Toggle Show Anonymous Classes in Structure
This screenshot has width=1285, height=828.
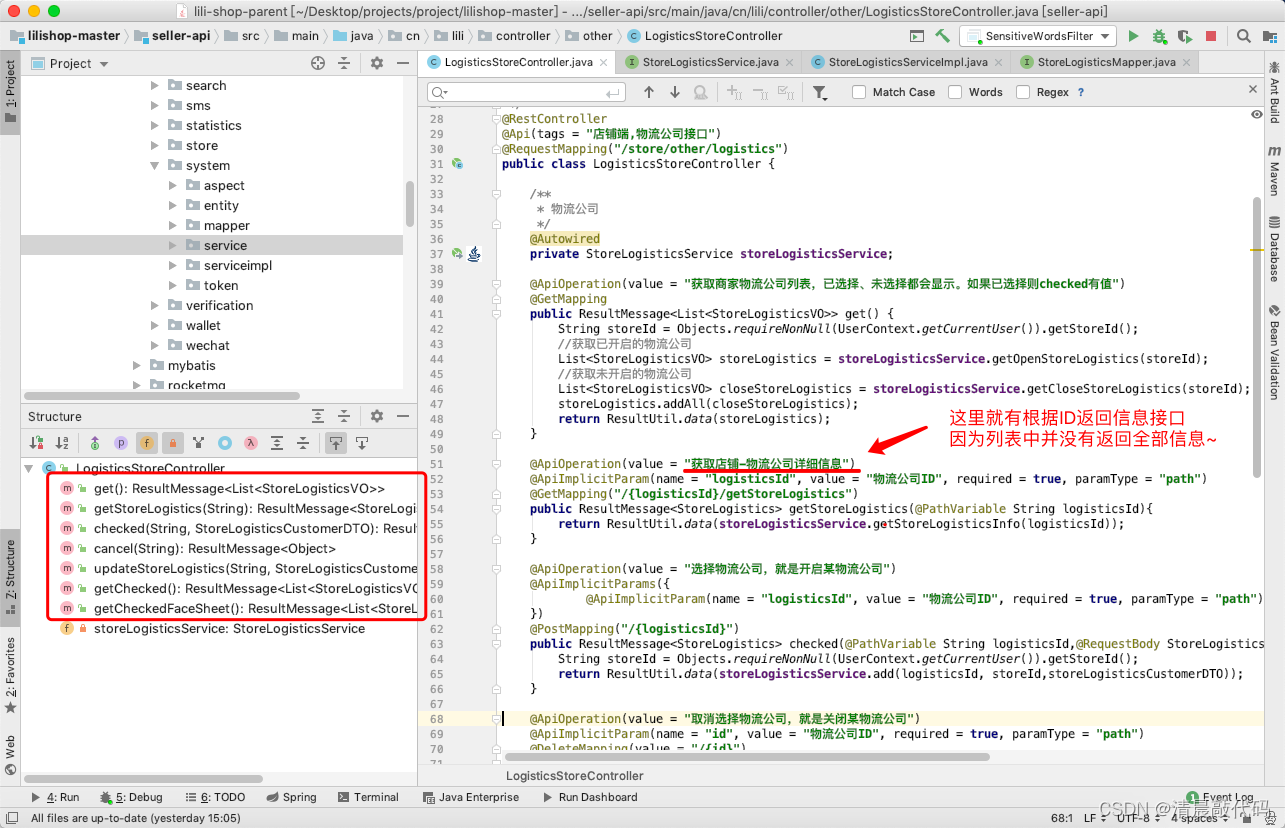[225, 442]
